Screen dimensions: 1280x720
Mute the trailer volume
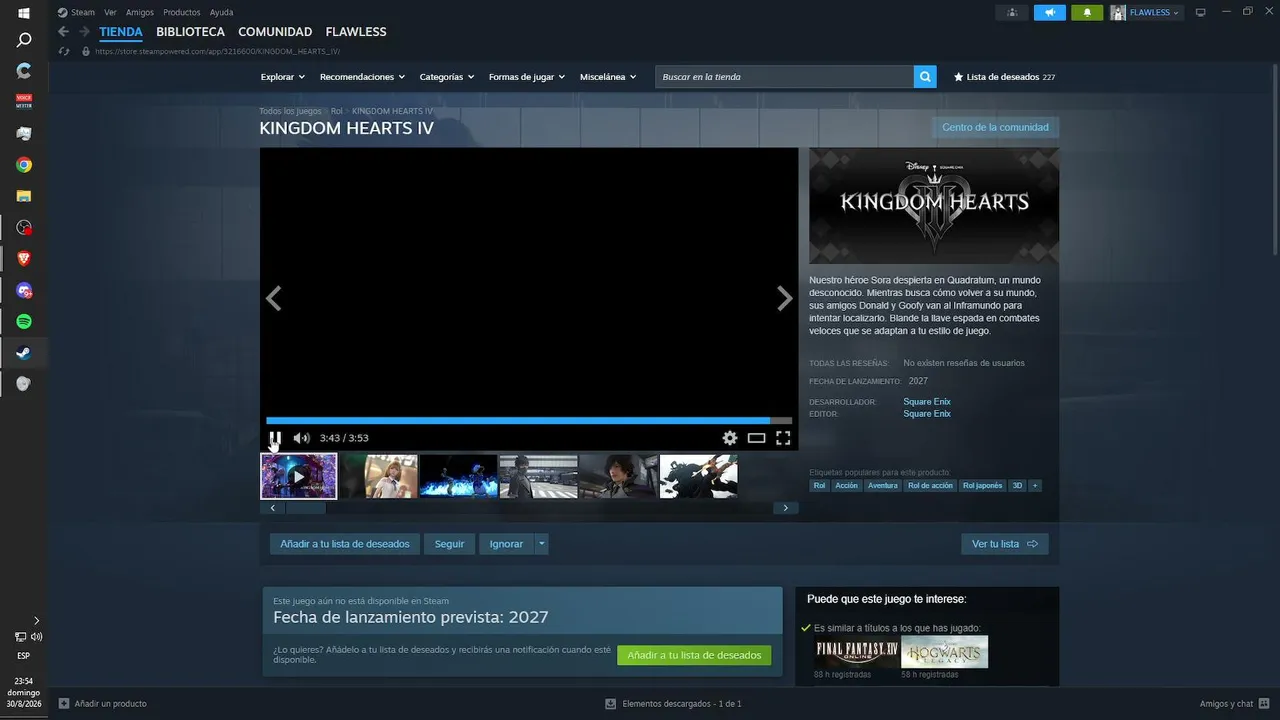tap(301, 438)
